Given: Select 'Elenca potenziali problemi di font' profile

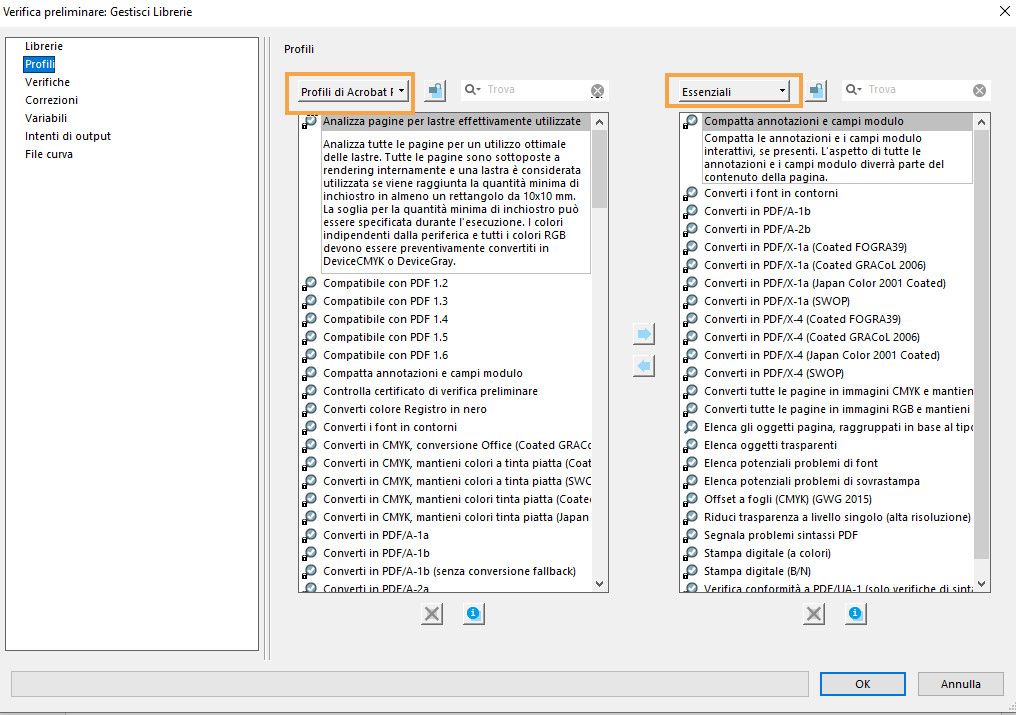Looking at the screenshot, I should [x=791, y=463].
